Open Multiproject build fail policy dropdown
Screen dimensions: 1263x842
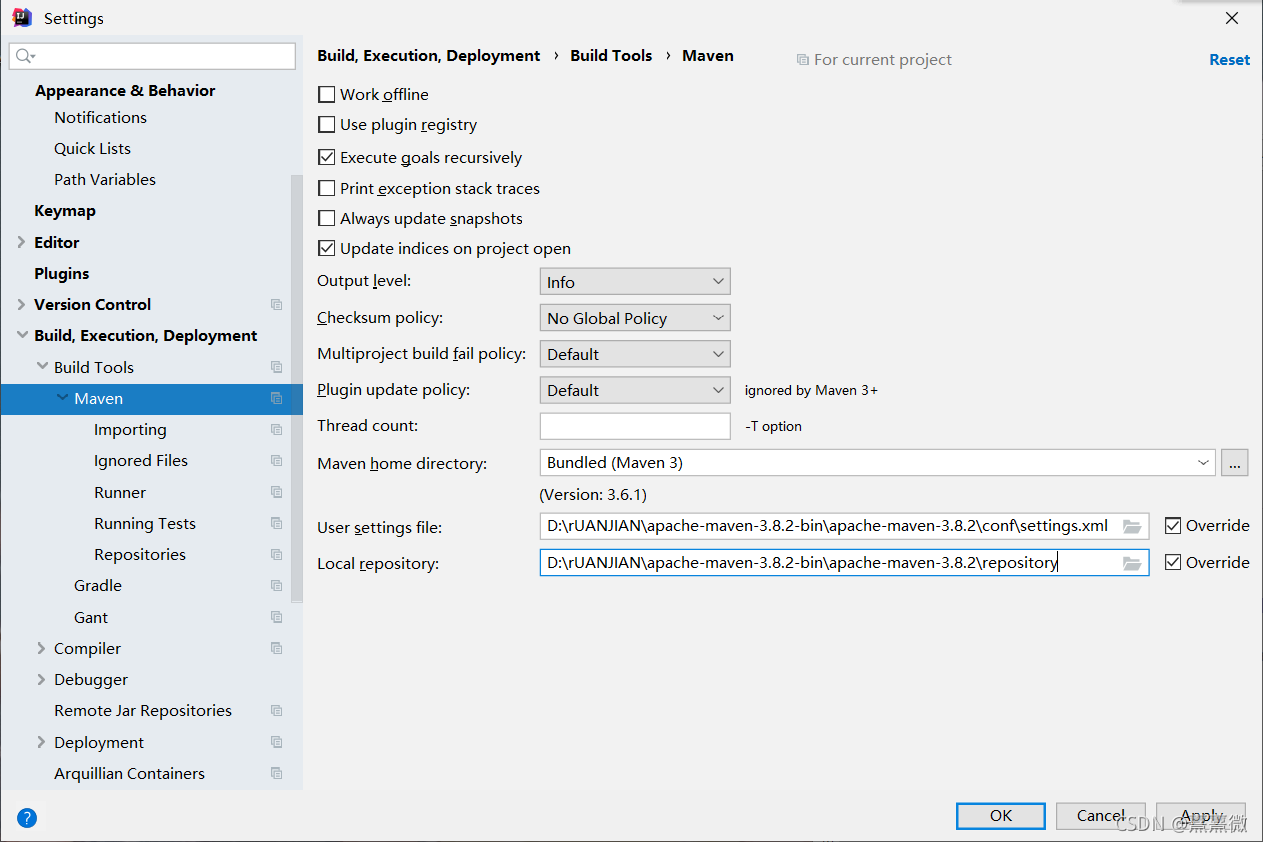(x=635, y=354)
